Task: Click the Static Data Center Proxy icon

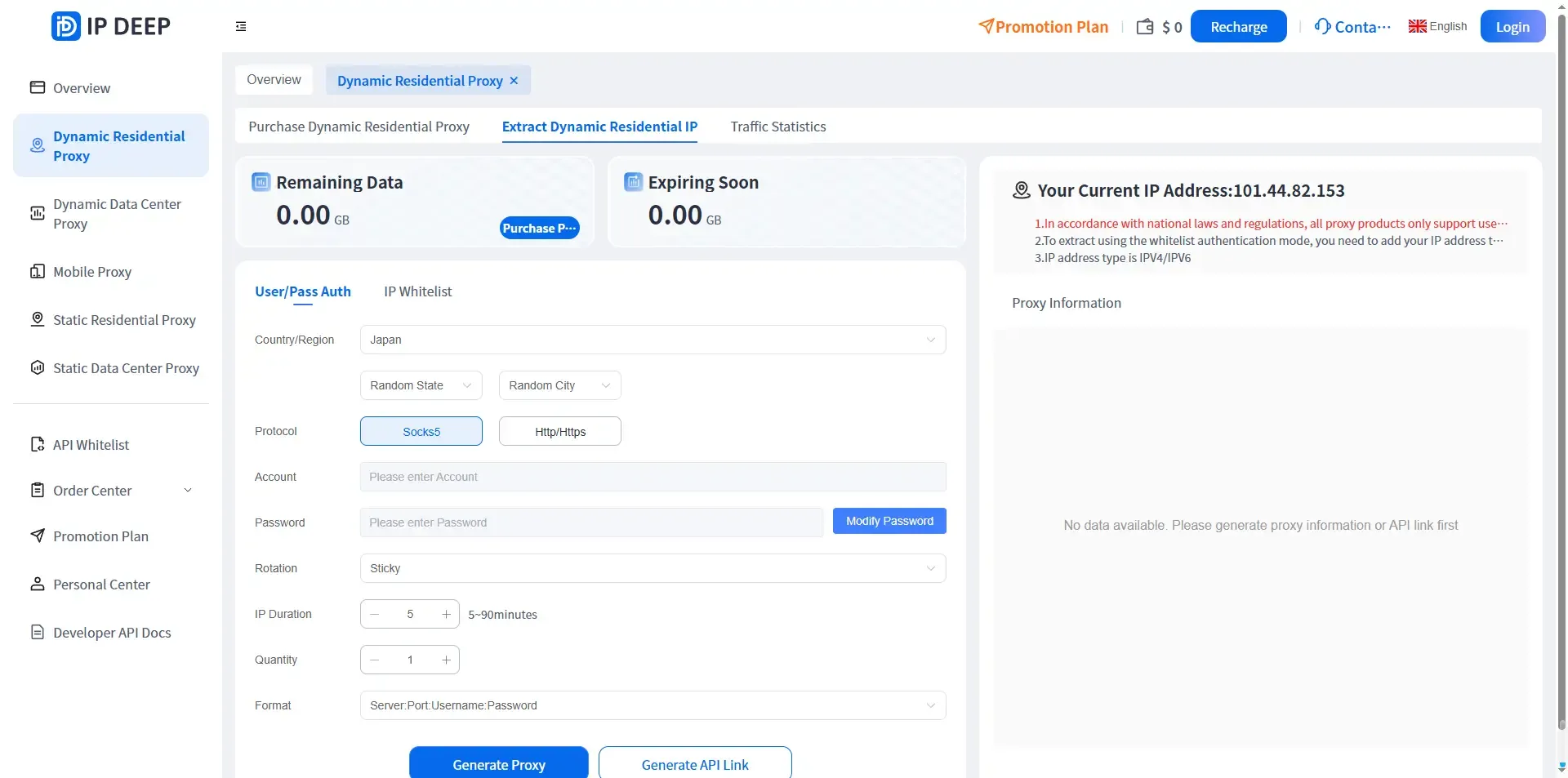Action: click(x=38, y=367)
